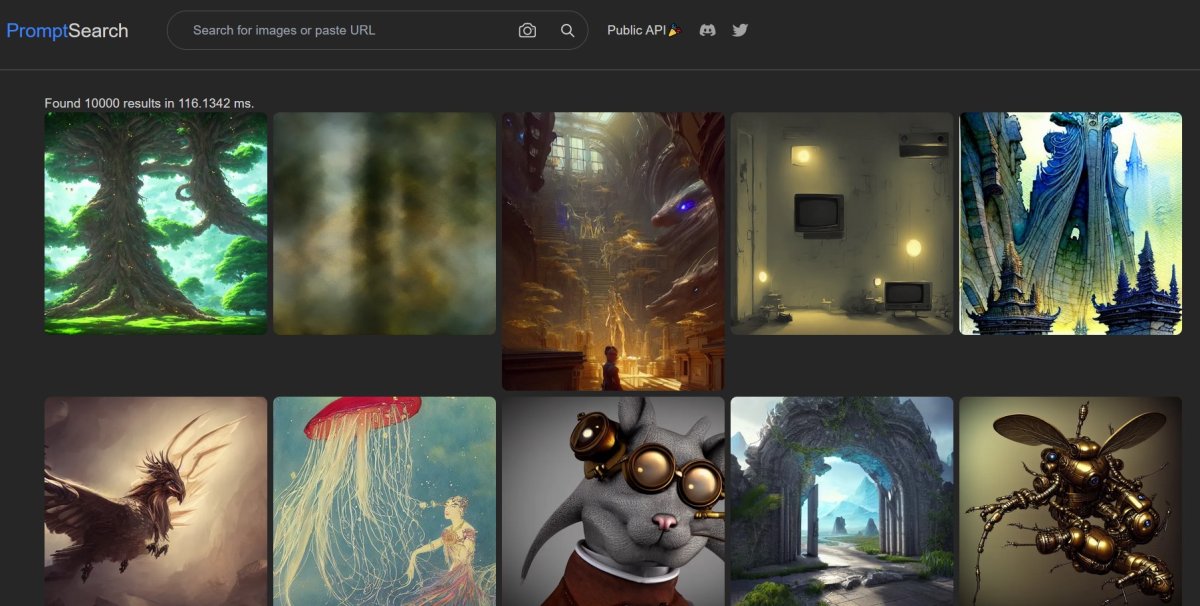Image resolution: width=1200 pixels, height=606 pixels.
Task: Click the 'Found 10000 results' status text
Action: click(x=149, y=103)
